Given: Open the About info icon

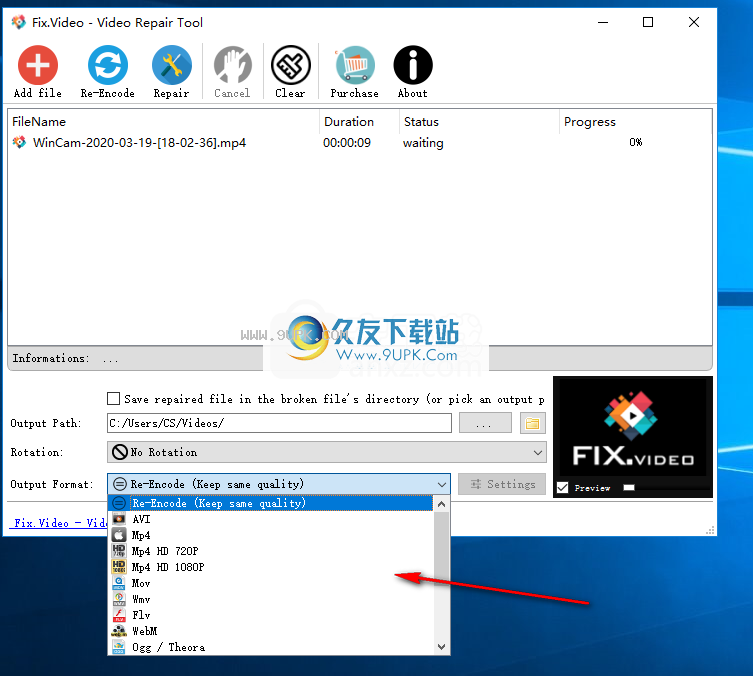Looking at the screenshot, I should pos(413,65).
